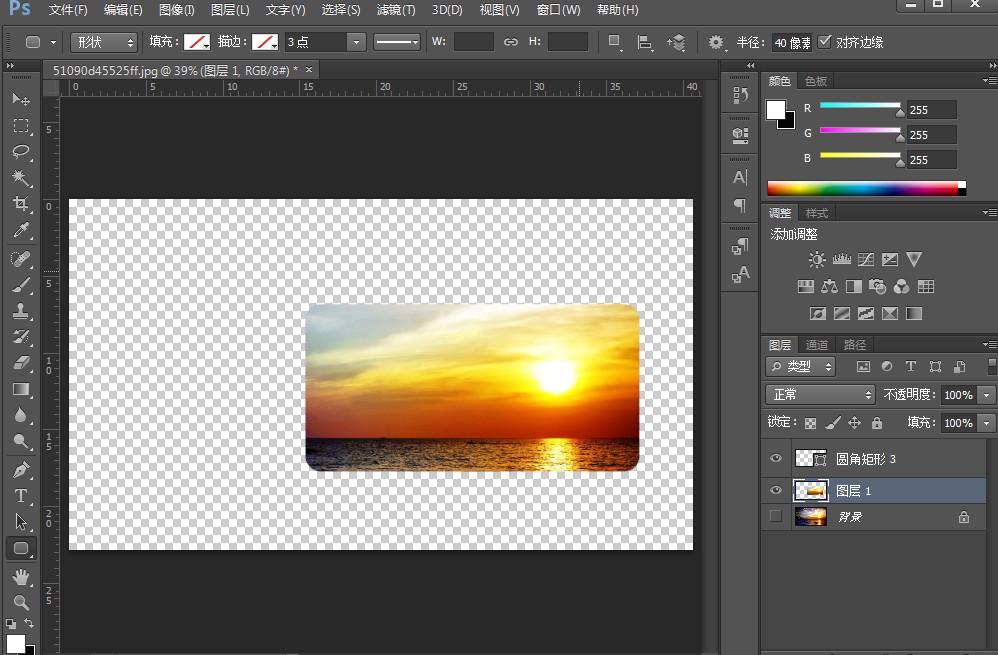Open the 正常 blend mode dropdown
The image size is (998, 655).
pyautogui.click(x=820, y=395)
